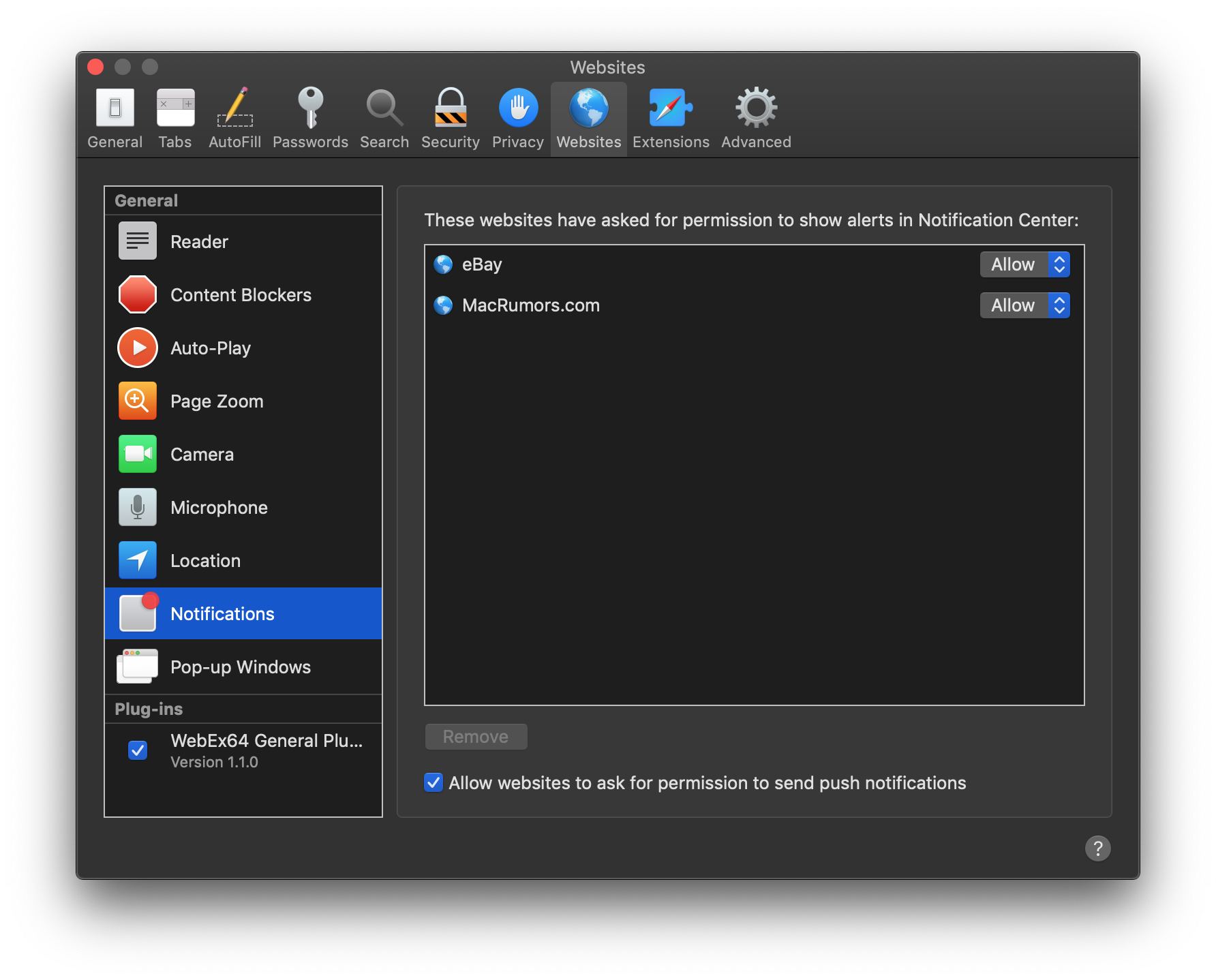Screen dimensions: 1216x980
Task: Open the Extensions puzzle icon
Action: click(x=671, y=108)
